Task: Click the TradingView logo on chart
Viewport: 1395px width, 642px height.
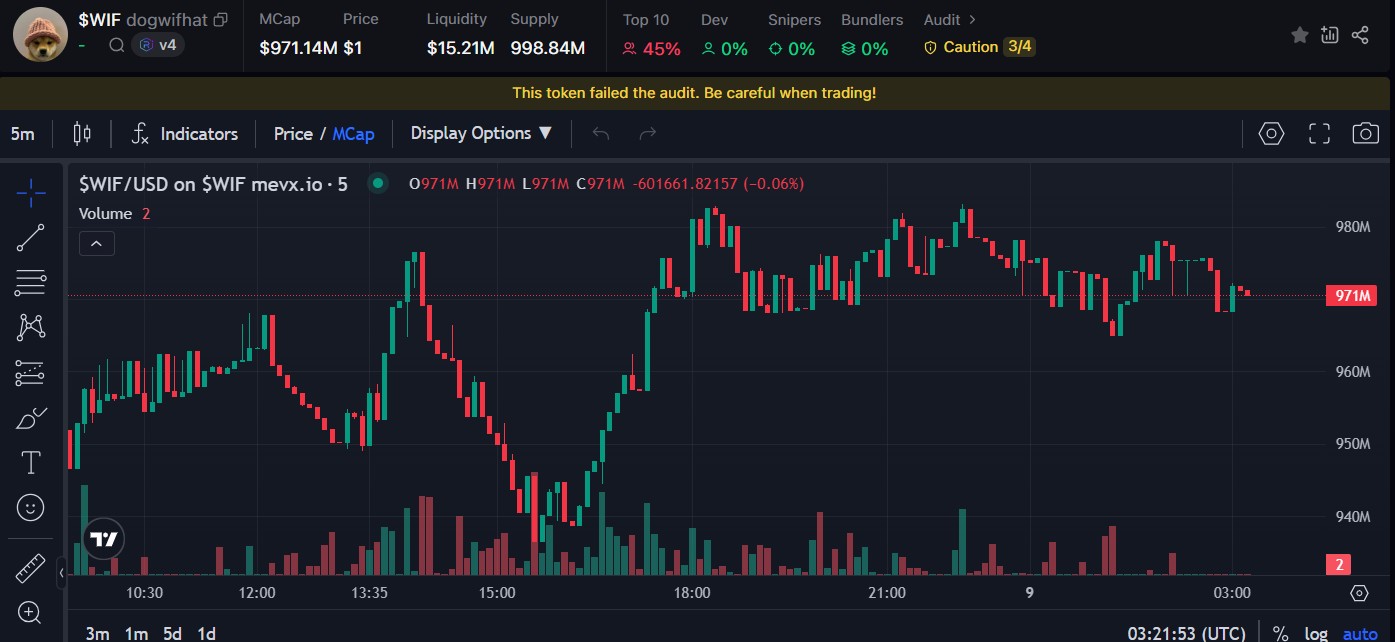Action: [x=104, y=539]
